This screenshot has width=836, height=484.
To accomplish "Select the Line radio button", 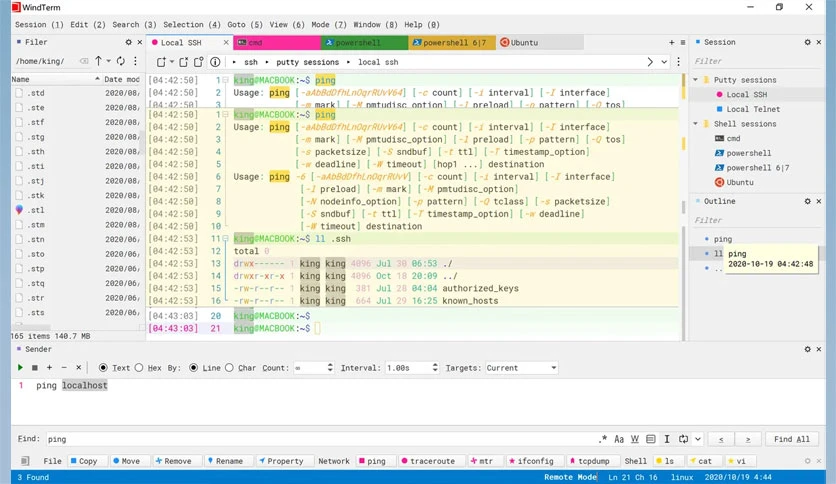I will tap(194, 368).
